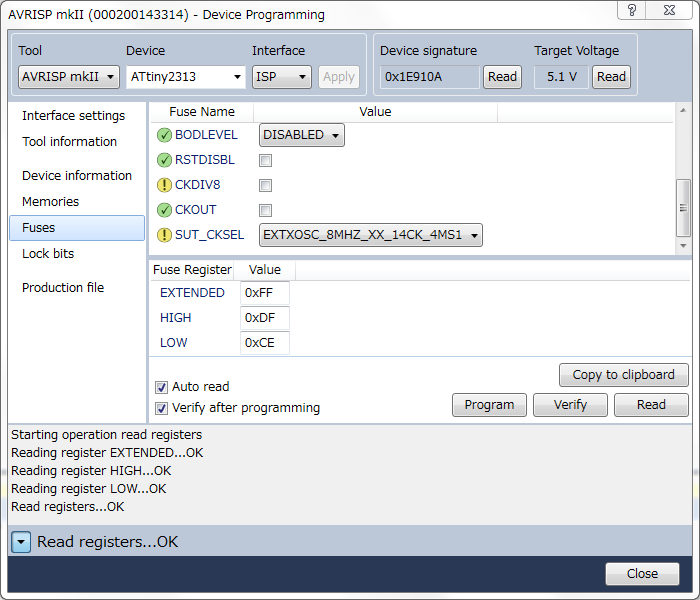Screen dimensions: 700x600
Task: Click log line 'Reading register HIGH...OK'
Action: click(91, 471)
